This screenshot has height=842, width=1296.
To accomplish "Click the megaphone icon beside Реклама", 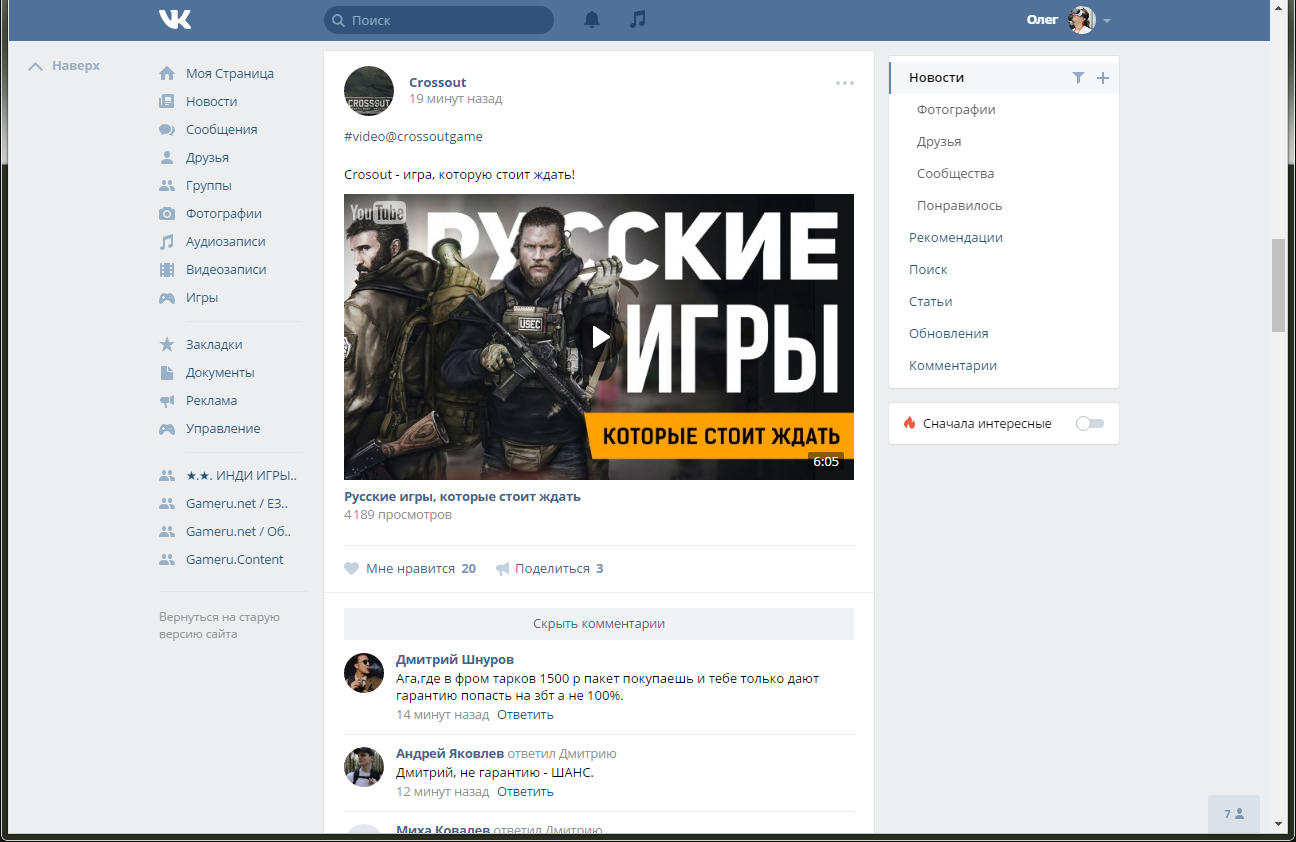I will 167,400.
